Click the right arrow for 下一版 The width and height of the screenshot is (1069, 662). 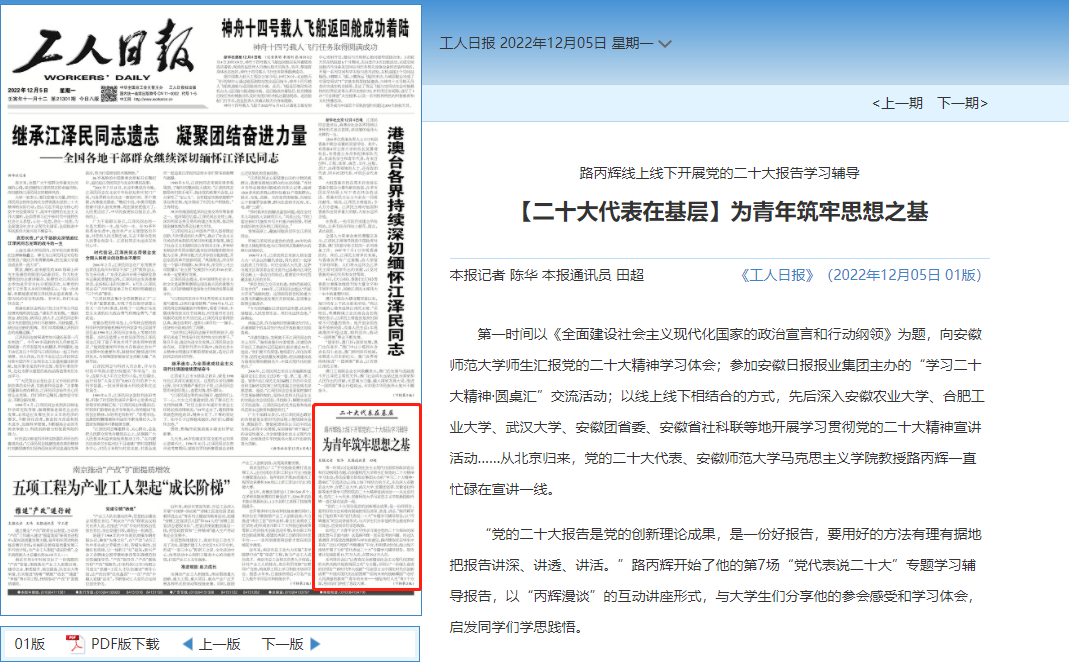315,644
